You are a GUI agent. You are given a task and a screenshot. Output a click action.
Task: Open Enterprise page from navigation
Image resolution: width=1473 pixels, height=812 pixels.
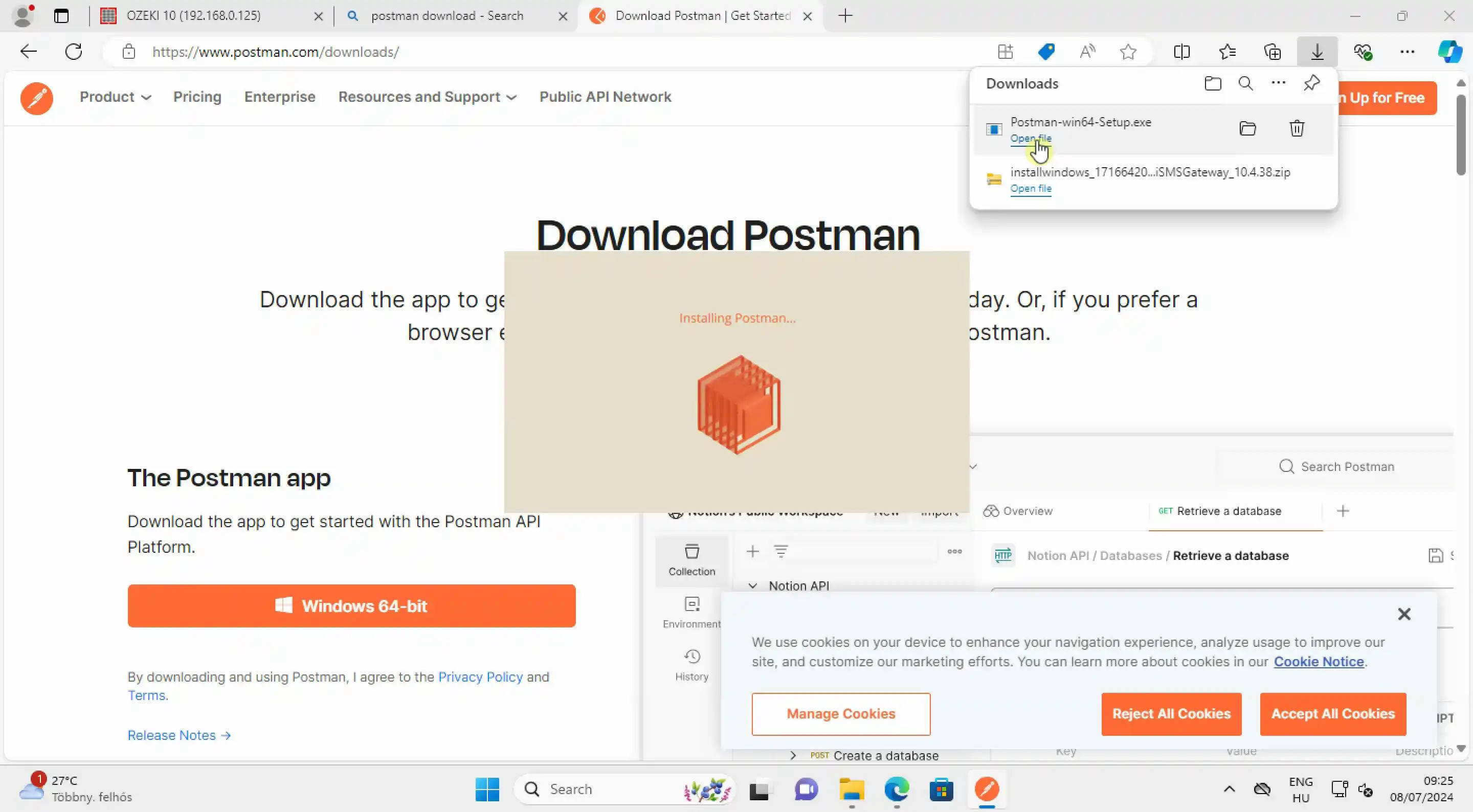point(280,97)
